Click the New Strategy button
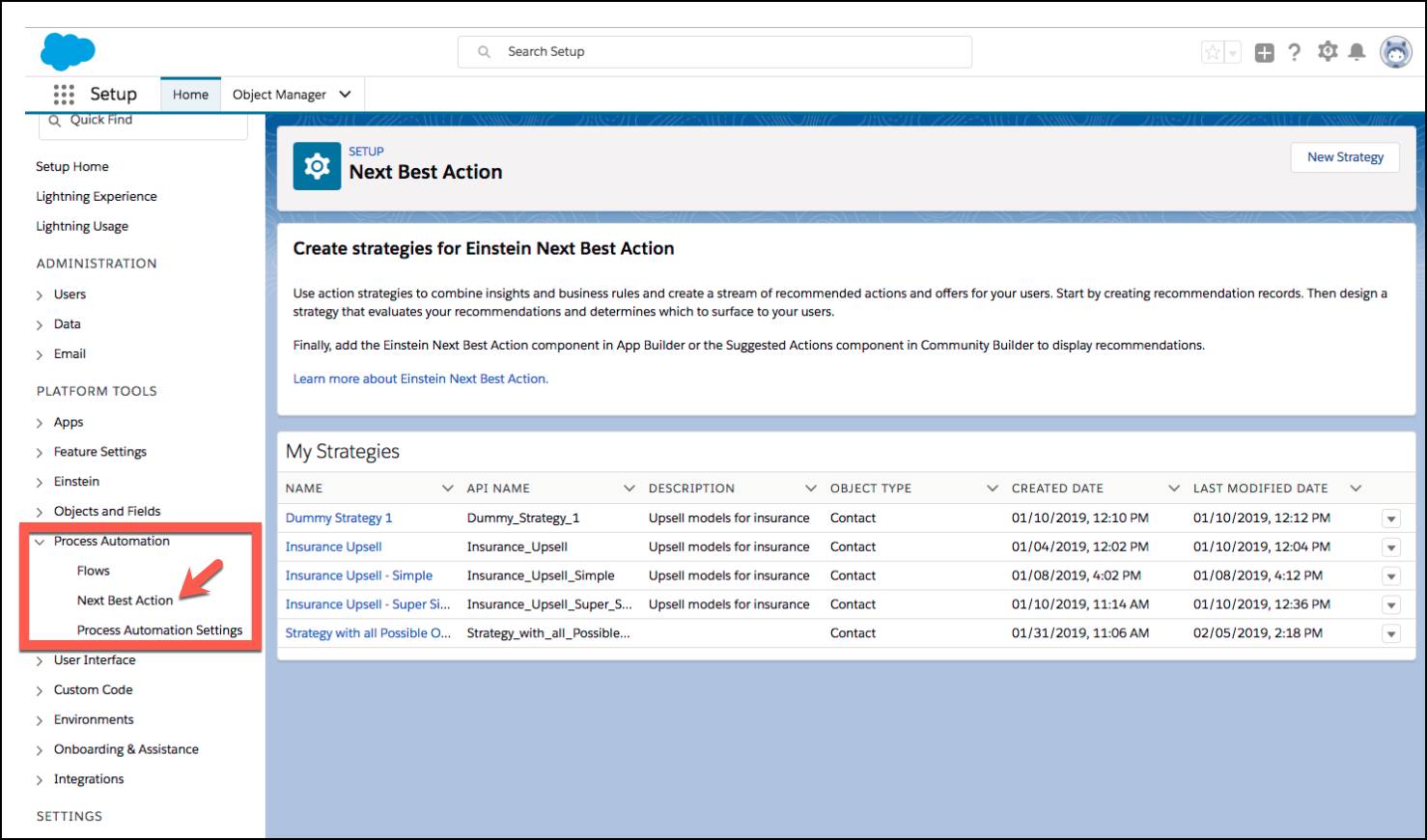 (1345, 157)
